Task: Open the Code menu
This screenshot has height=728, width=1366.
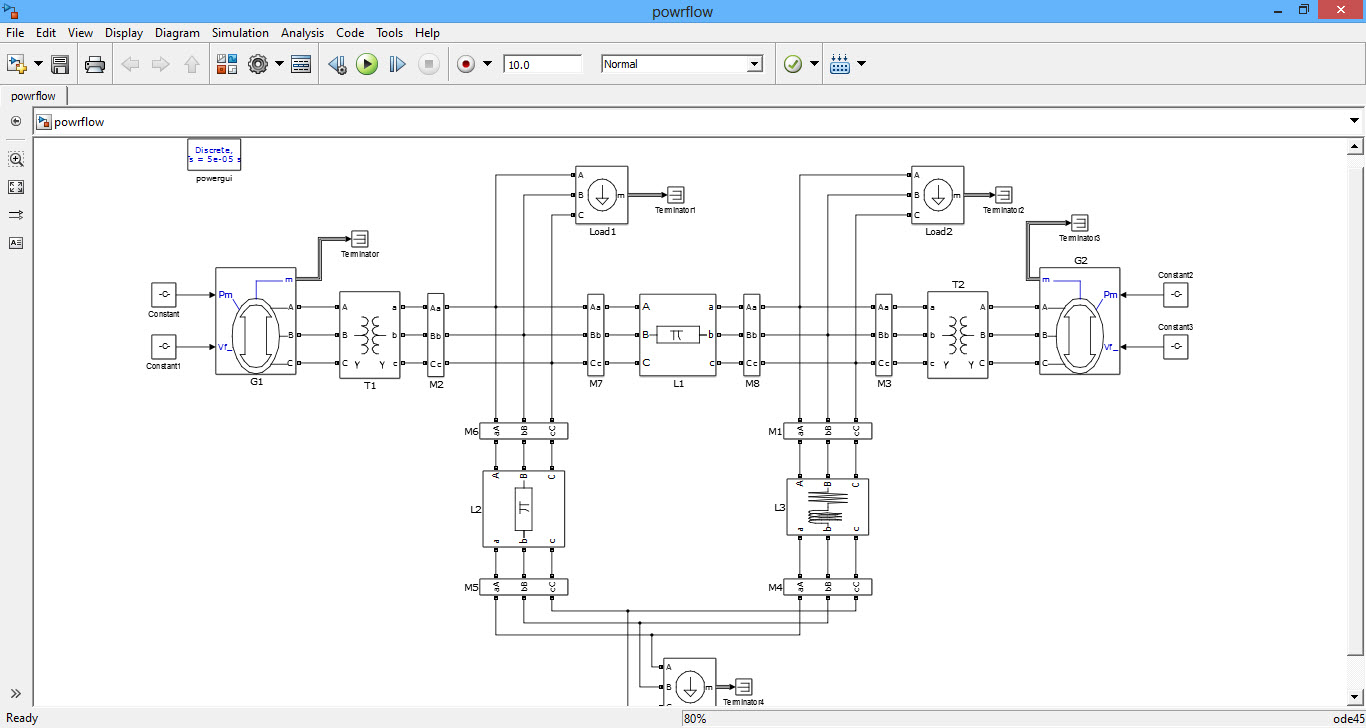Action: pyautogui.click(x=350, y=33)
